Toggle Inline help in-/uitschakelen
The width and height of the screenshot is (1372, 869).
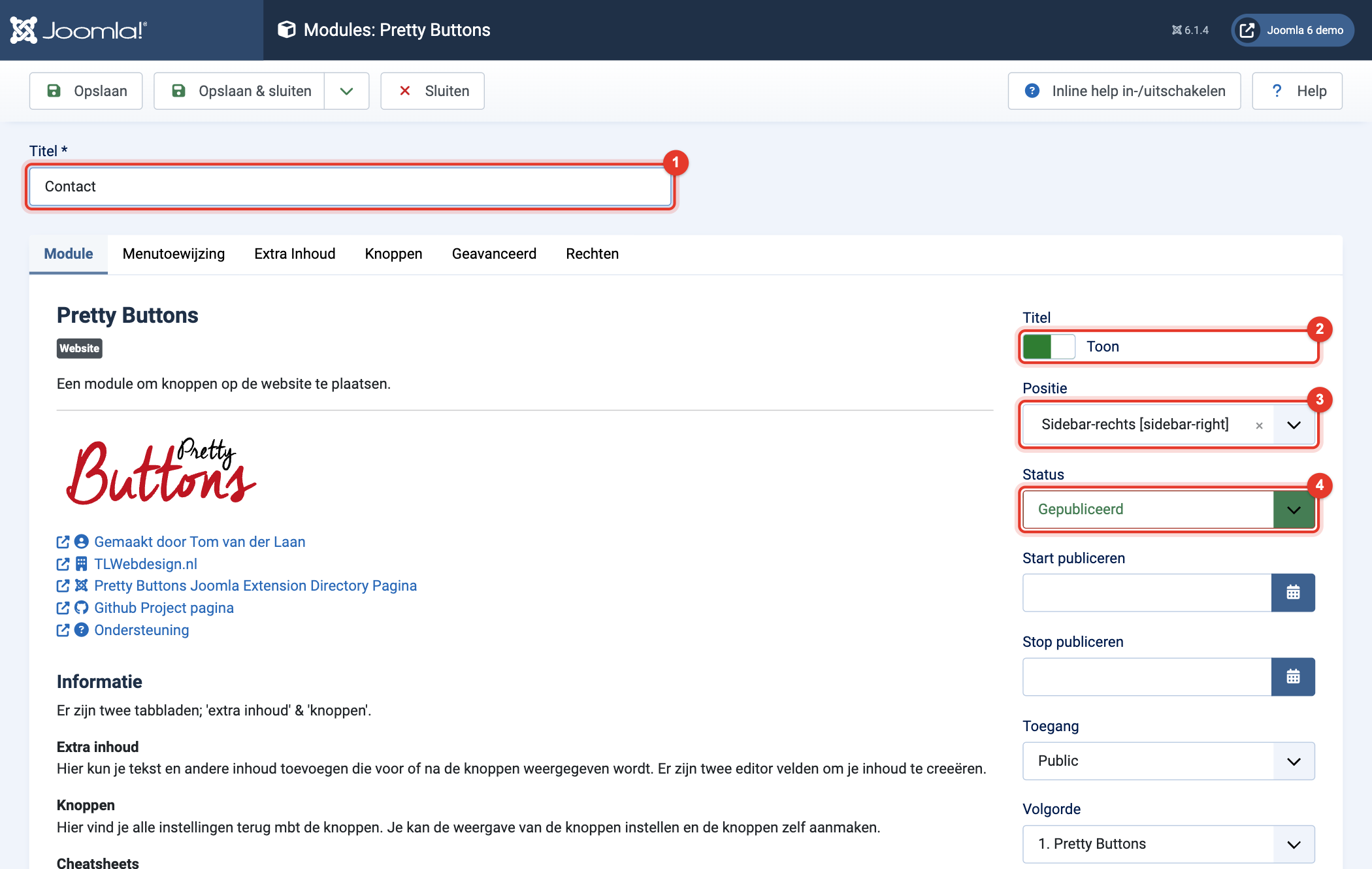pos(1124,91)
